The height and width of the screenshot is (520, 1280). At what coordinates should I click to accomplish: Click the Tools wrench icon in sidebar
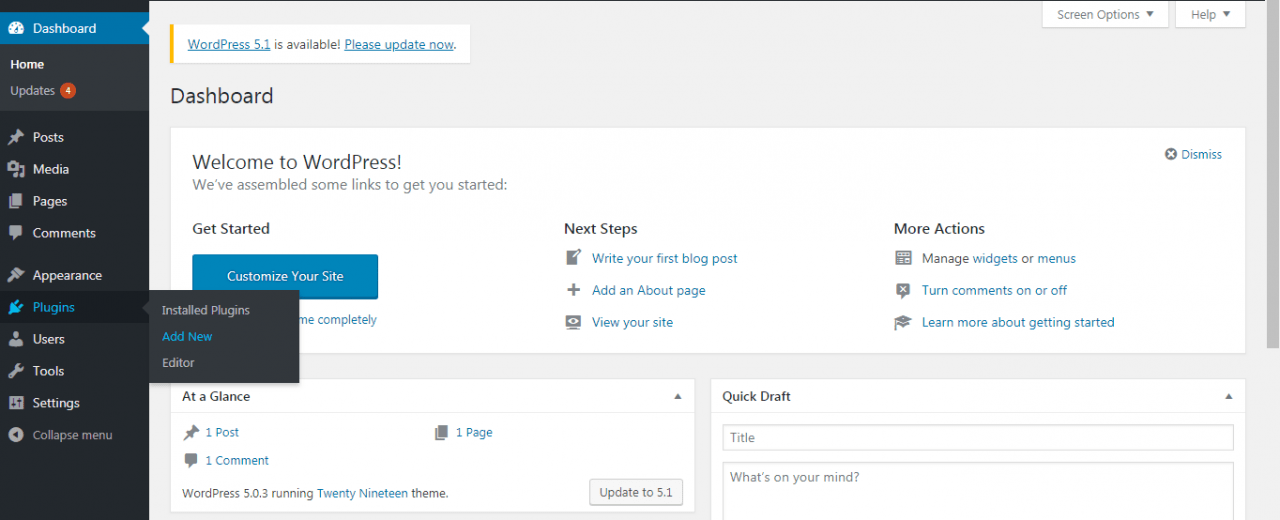[16, 371]
